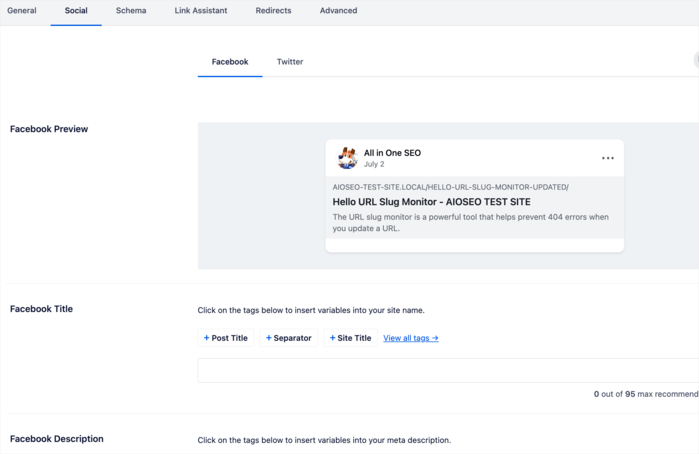Click the Facebook Description section label
699x454 pixels.
[57, 439]
